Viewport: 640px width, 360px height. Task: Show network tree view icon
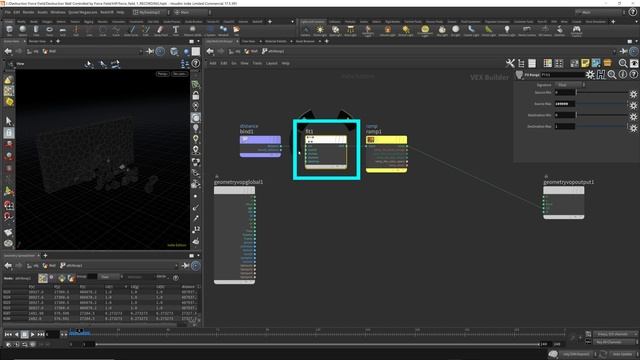521,63
